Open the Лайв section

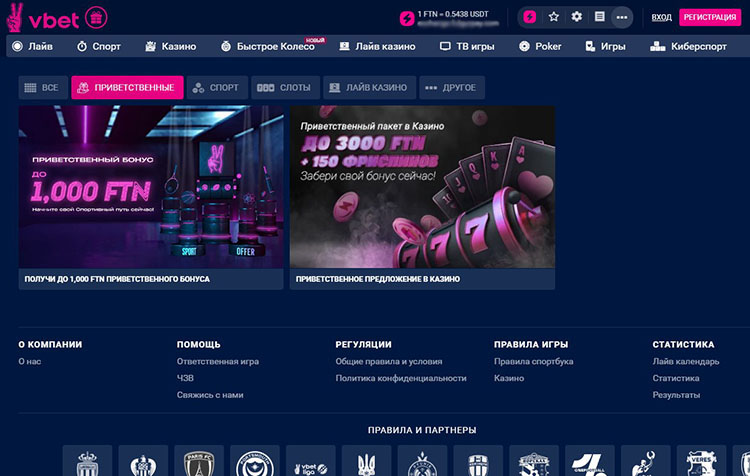point(33,46)
